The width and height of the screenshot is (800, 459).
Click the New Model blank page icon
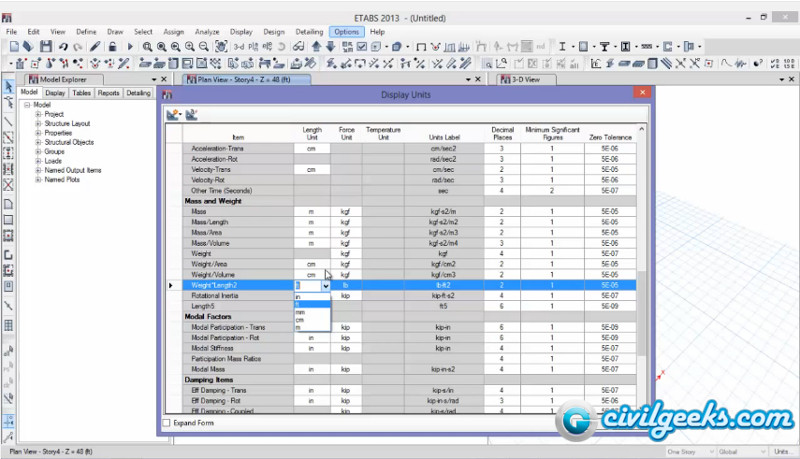coord(12,46)
